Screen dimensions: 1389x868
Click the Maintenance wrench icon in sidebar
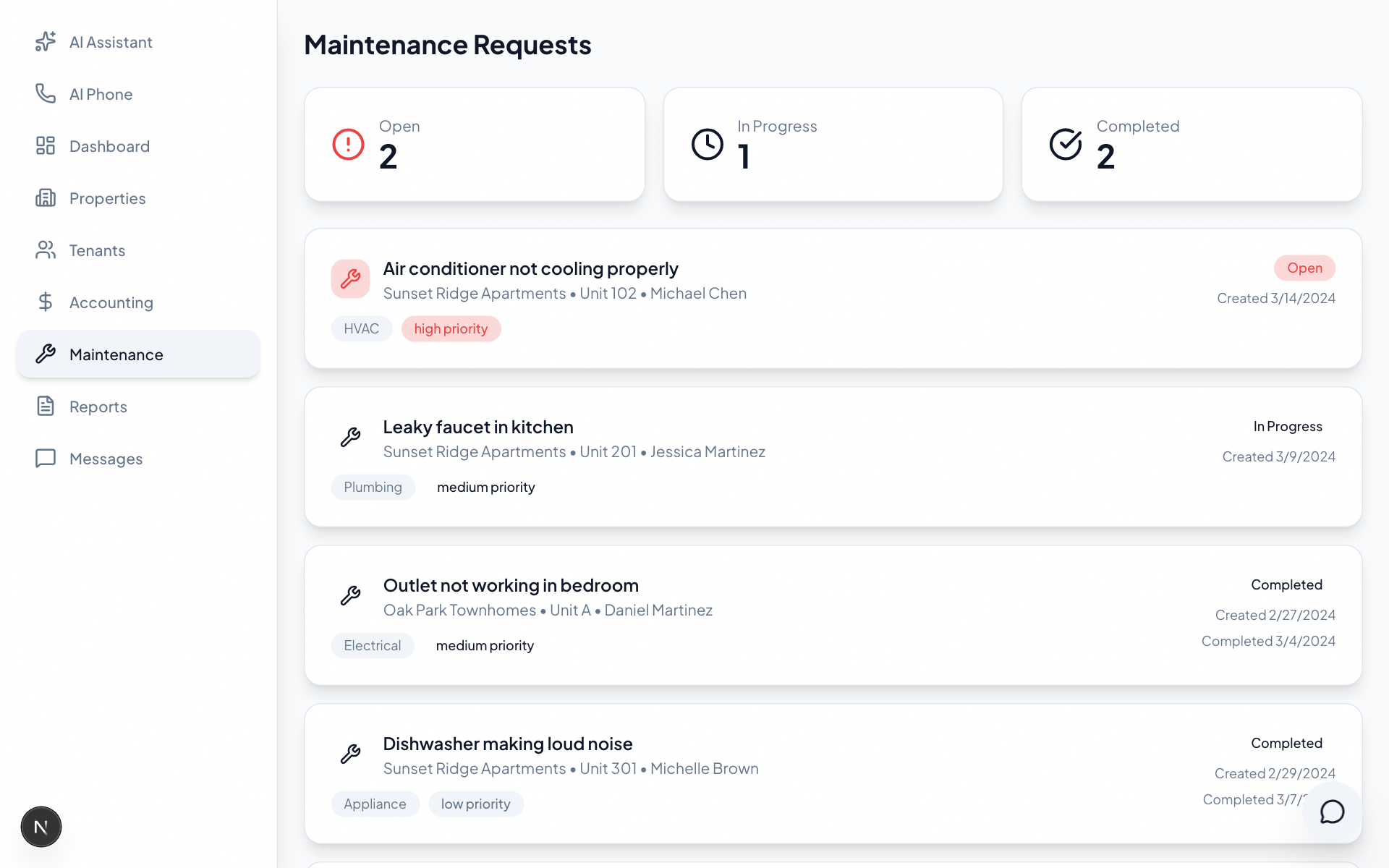click(46, 354)
